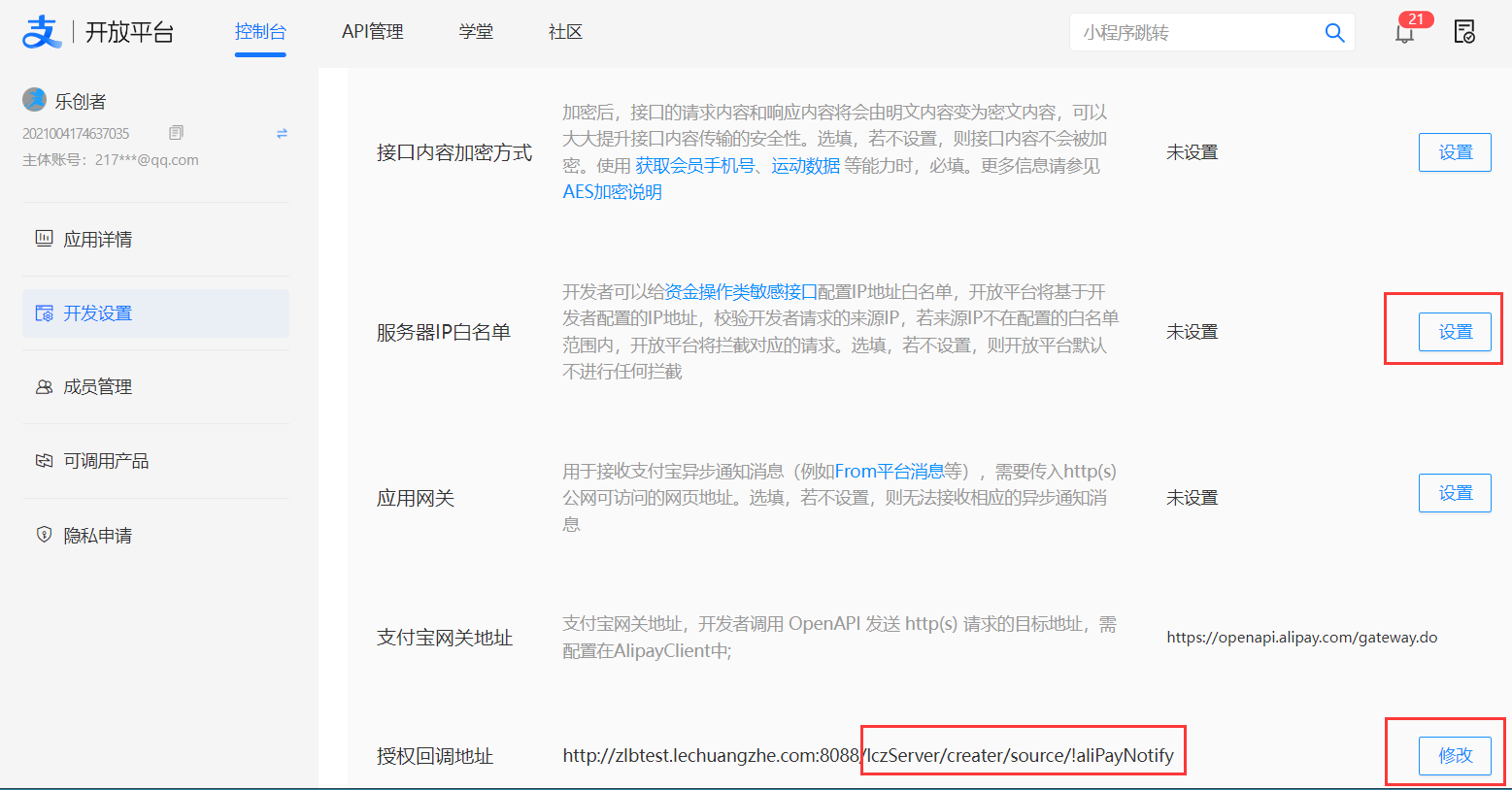Screen dimensions: 1512x790
Task: Click 修改 for 授权回调地址
Action: coord(1454,756)
